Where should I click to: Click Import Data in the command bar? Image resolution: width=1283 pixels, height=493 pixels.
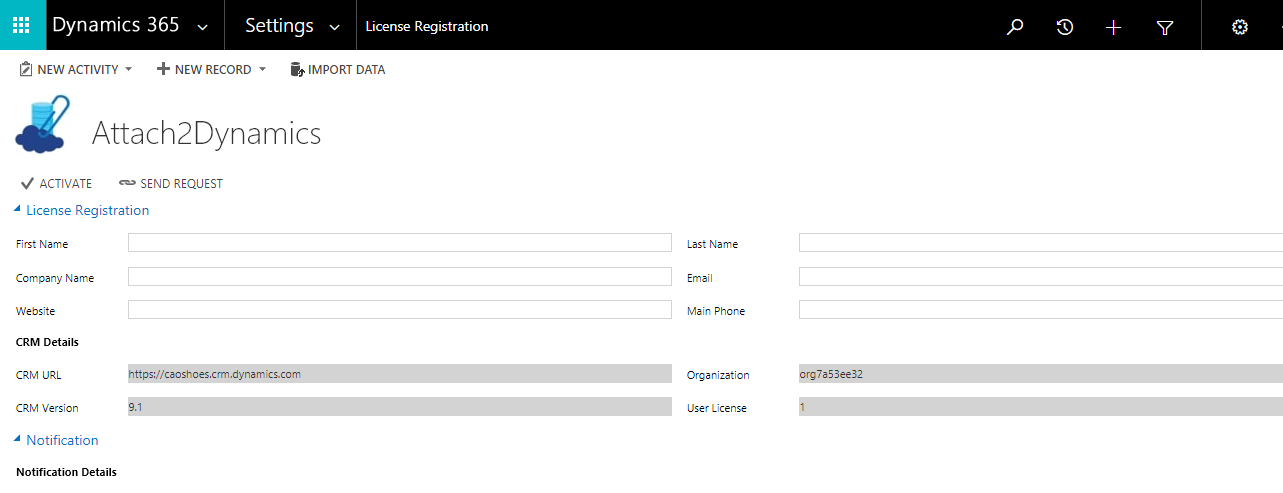(x=338, y=69)
